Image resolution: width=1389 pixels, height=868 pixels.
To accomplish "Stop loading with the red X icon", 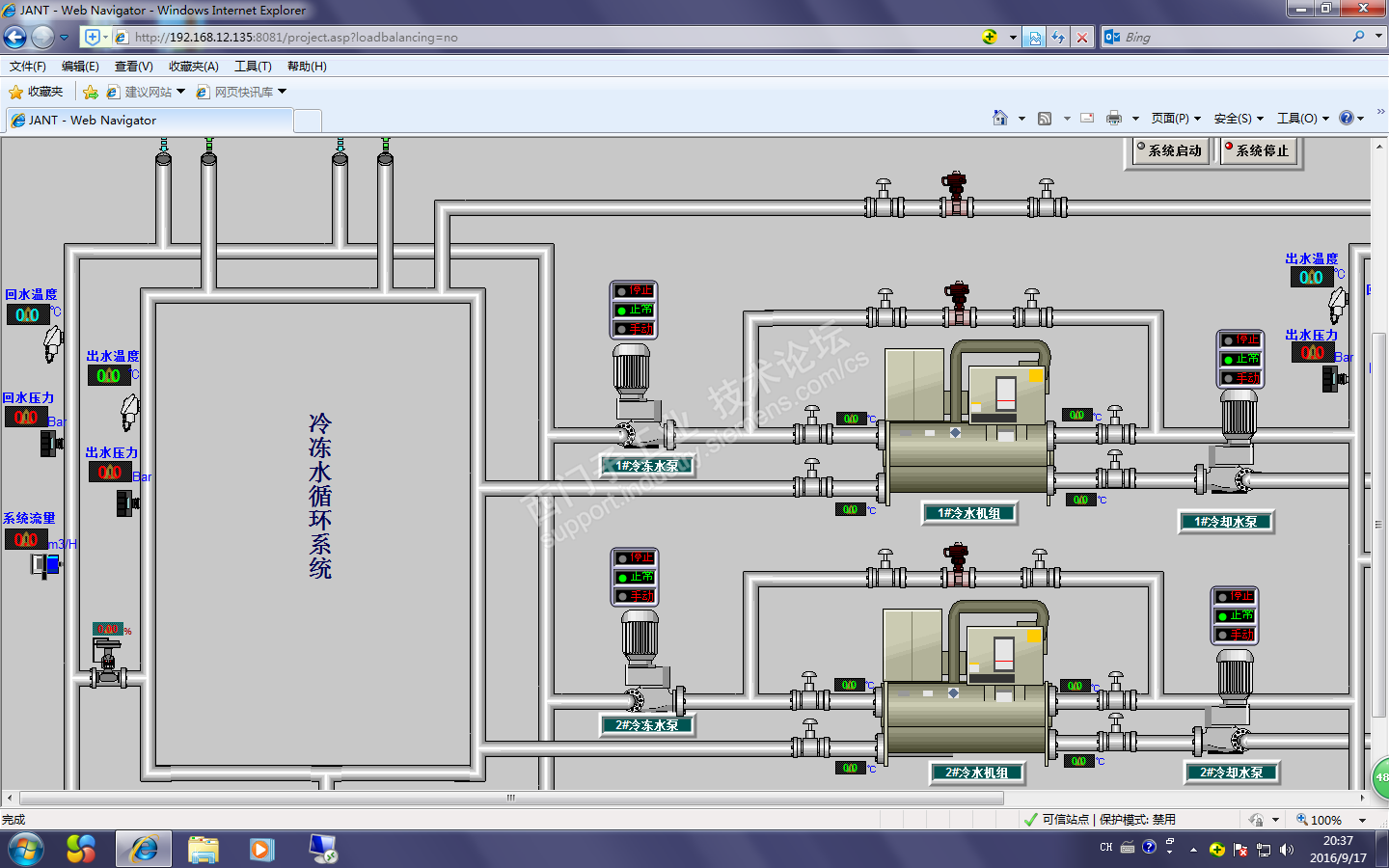I will pos(1082,38).
